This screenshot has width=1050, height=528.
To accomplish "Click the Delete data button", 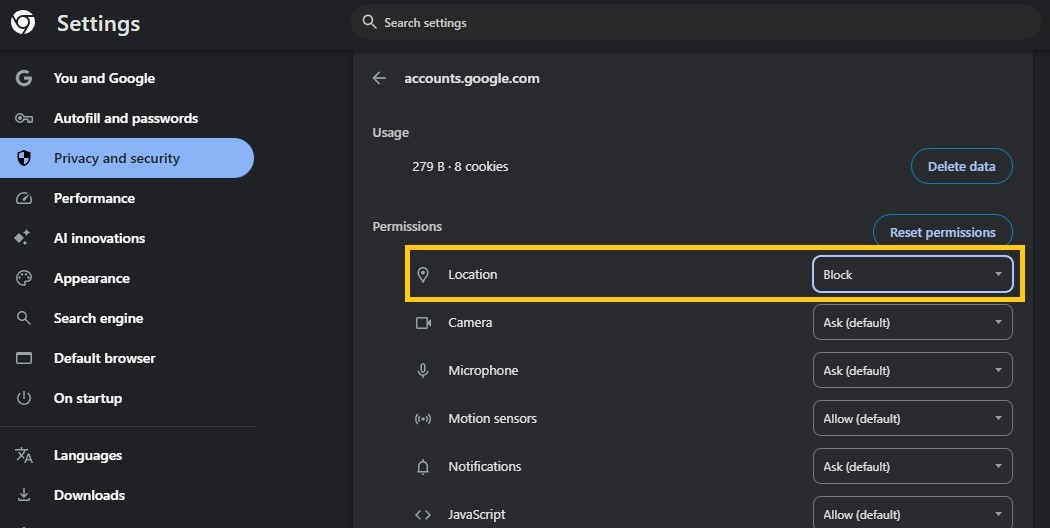I will tap(962, 166).
